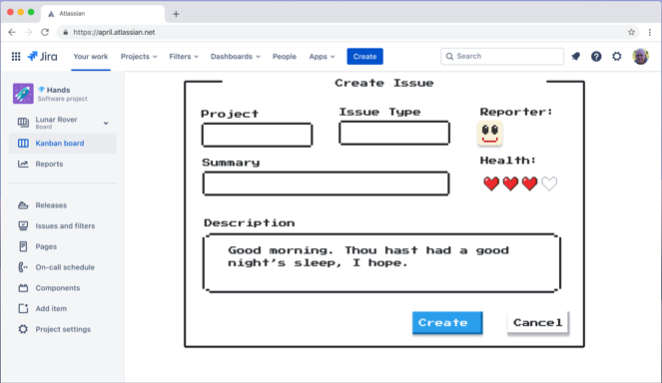Viewport: 662px width, 383px height.
Task: Click the blue Create button in navbar
Action: click(365, 56)
